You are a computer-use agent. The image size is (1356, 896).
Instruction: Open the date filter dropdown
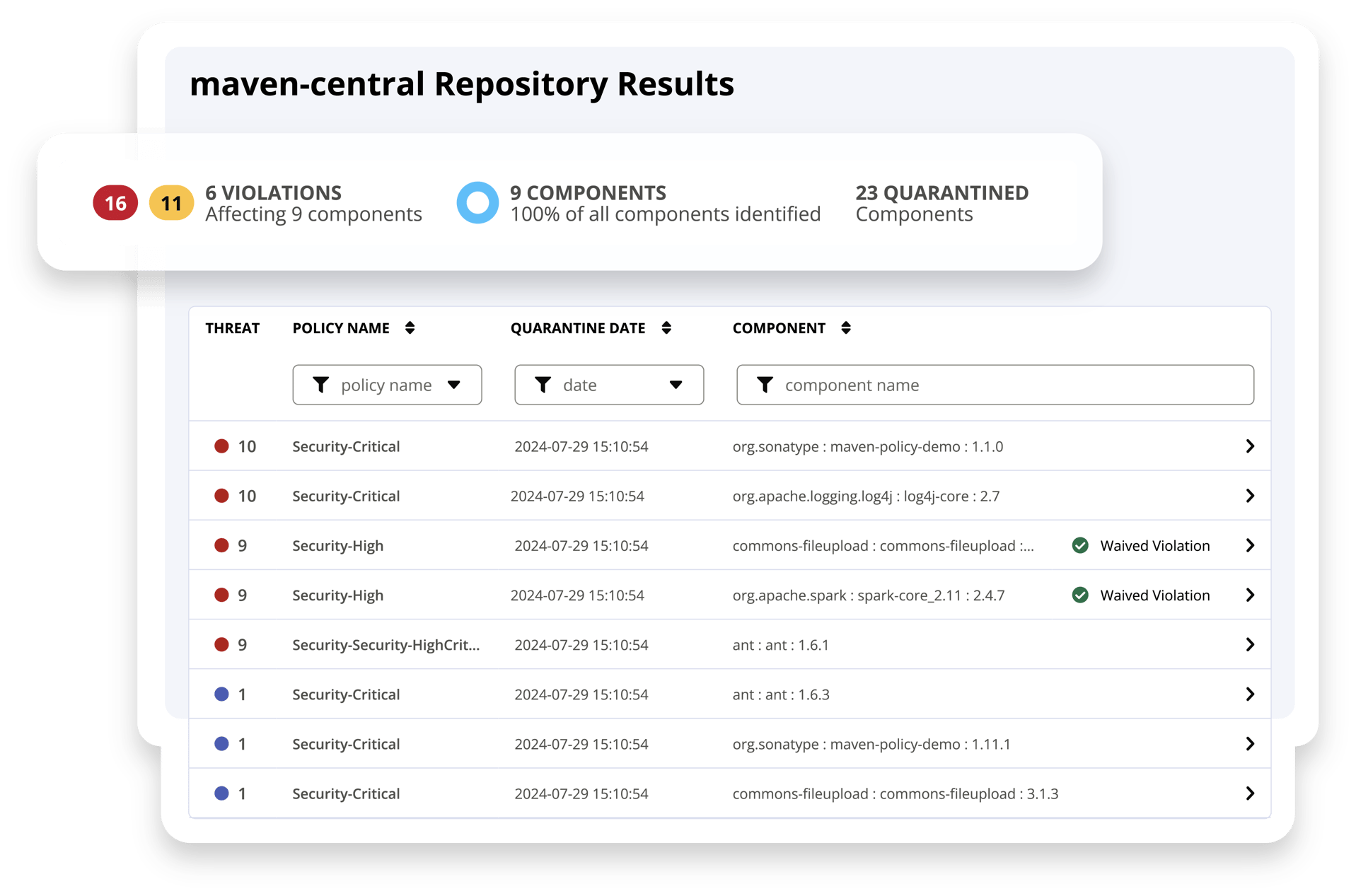pos(676,385)
